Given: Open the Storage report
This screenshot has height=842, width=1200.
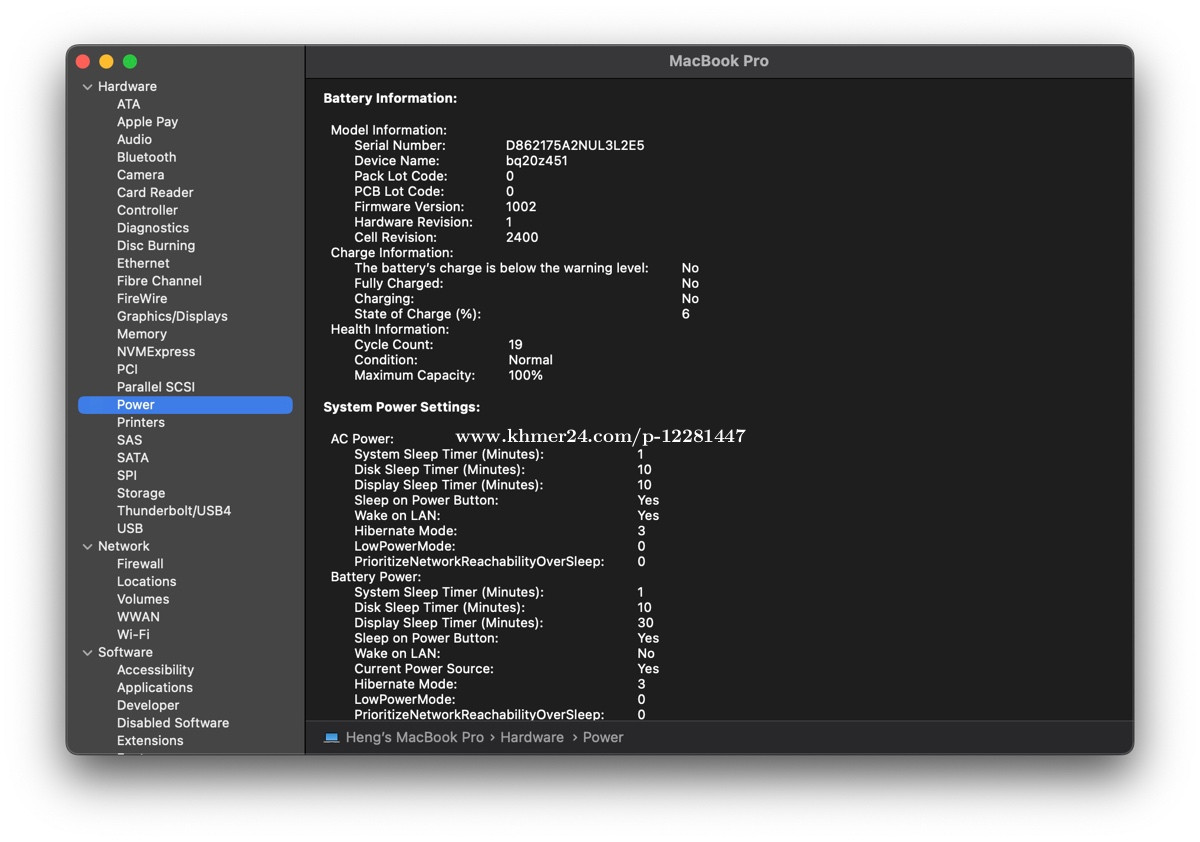Looking at the screenshot, I should pyautogui.click(x=140, y=493).
